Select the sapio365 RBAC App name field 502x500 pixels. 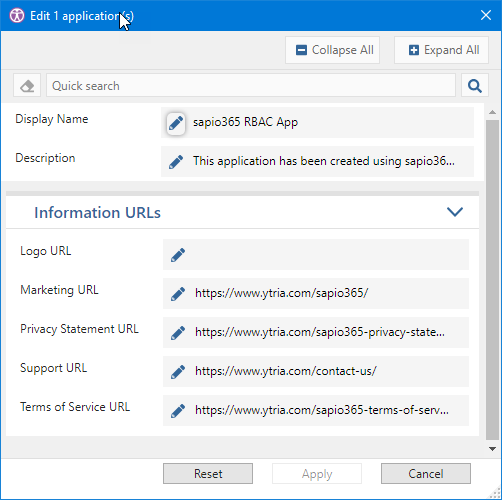pyautogui.click(x=317, y=122)
